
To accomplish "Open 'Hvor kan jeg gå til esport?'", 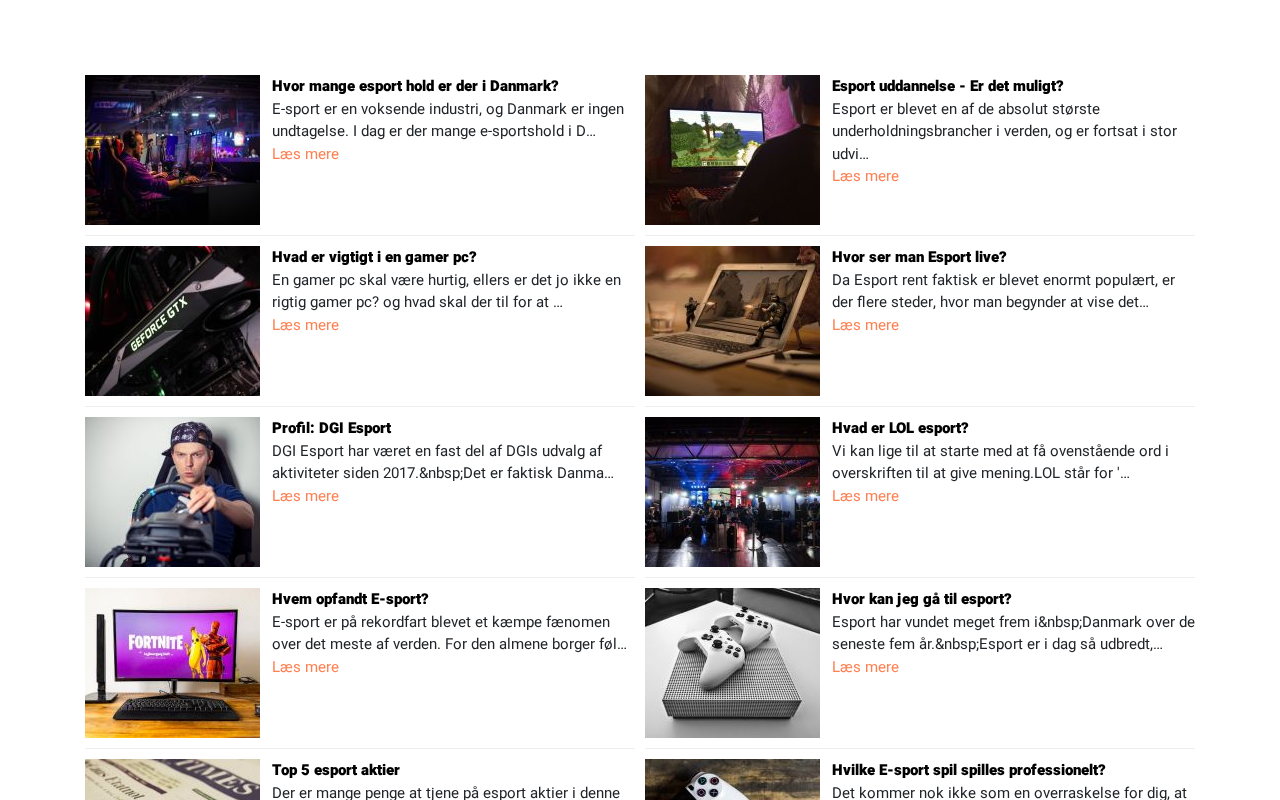I will (x=922, y=599).
